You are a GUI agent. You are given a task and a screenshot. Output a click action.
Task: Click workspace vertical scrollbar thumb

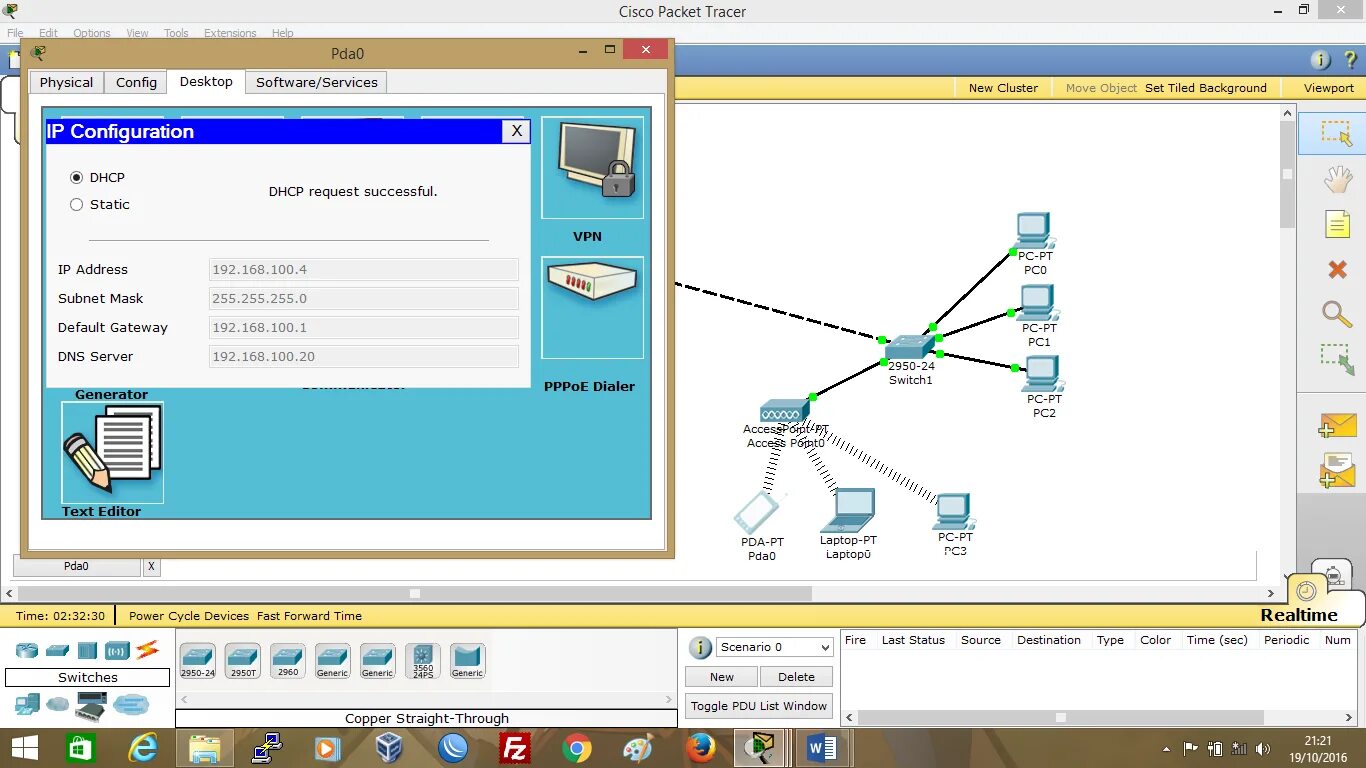(1287, 174)
